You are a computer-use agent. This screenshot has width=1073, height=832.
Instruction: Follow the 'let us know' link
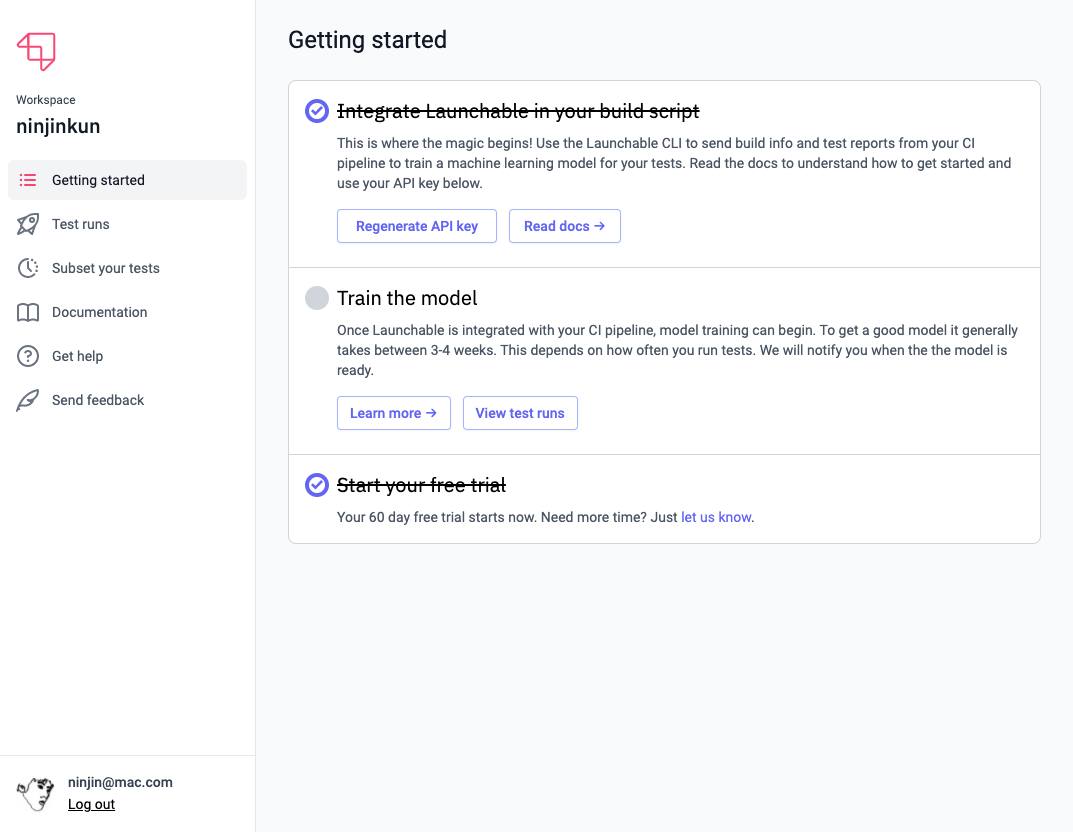point(716,517)
